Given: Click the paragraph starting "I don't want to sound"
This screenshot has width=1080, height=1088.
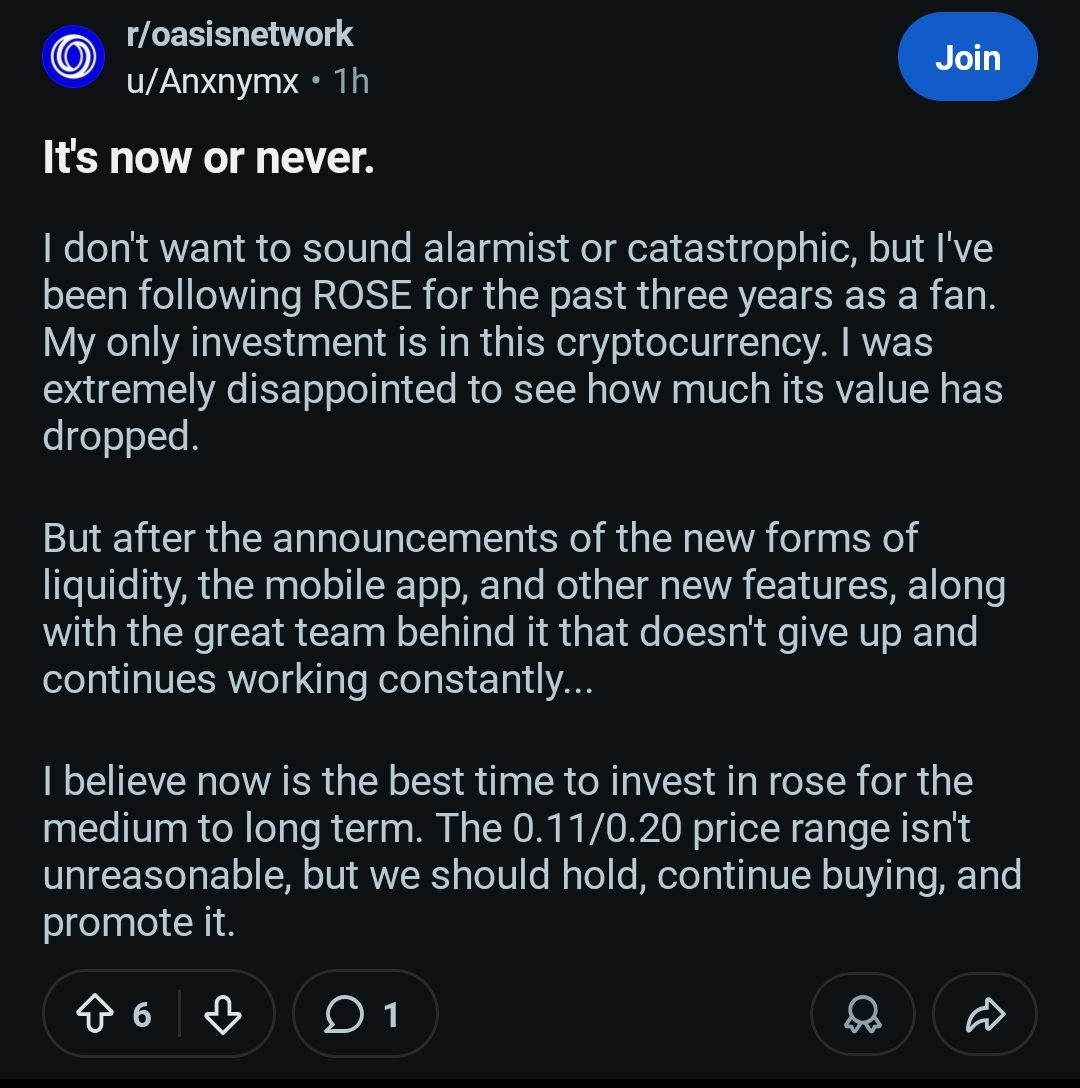Looking at the screenshot, I should coord(520,343).
